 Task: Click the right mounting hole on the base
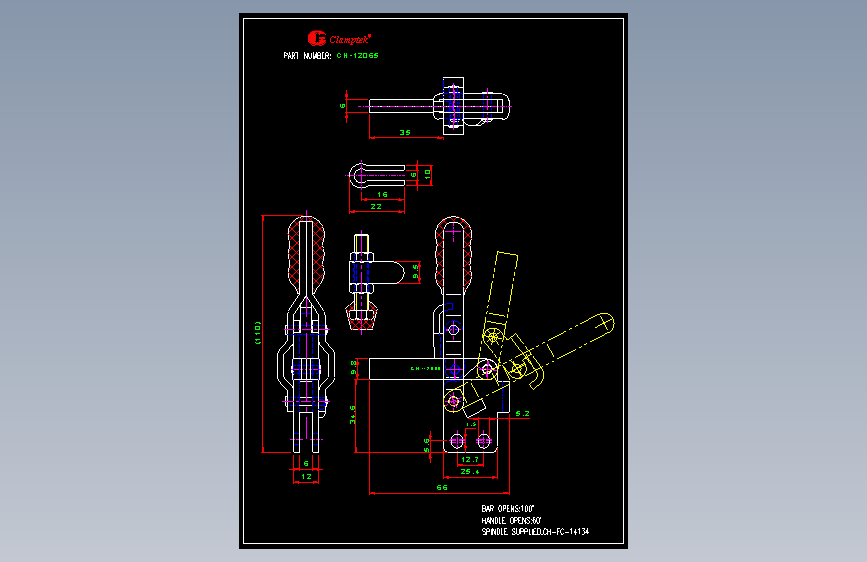(x=484, y=441)
